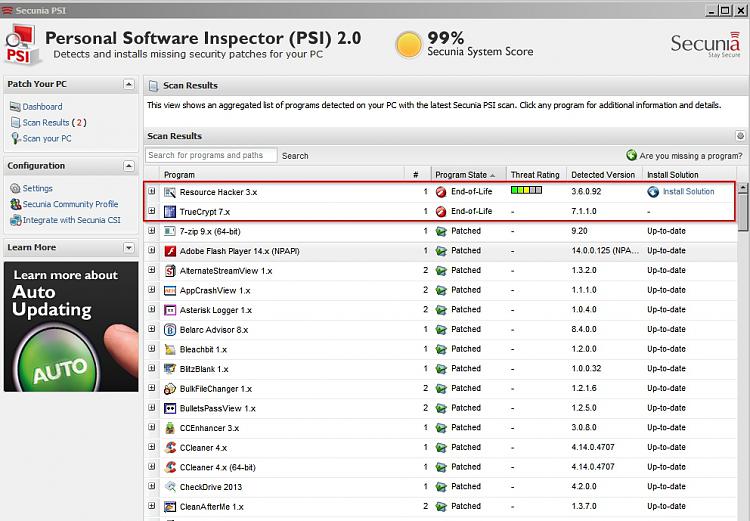Screen dimensions: 750x521
Task: Click the Patched status icon for 7-zip
Action: [441, 231]
